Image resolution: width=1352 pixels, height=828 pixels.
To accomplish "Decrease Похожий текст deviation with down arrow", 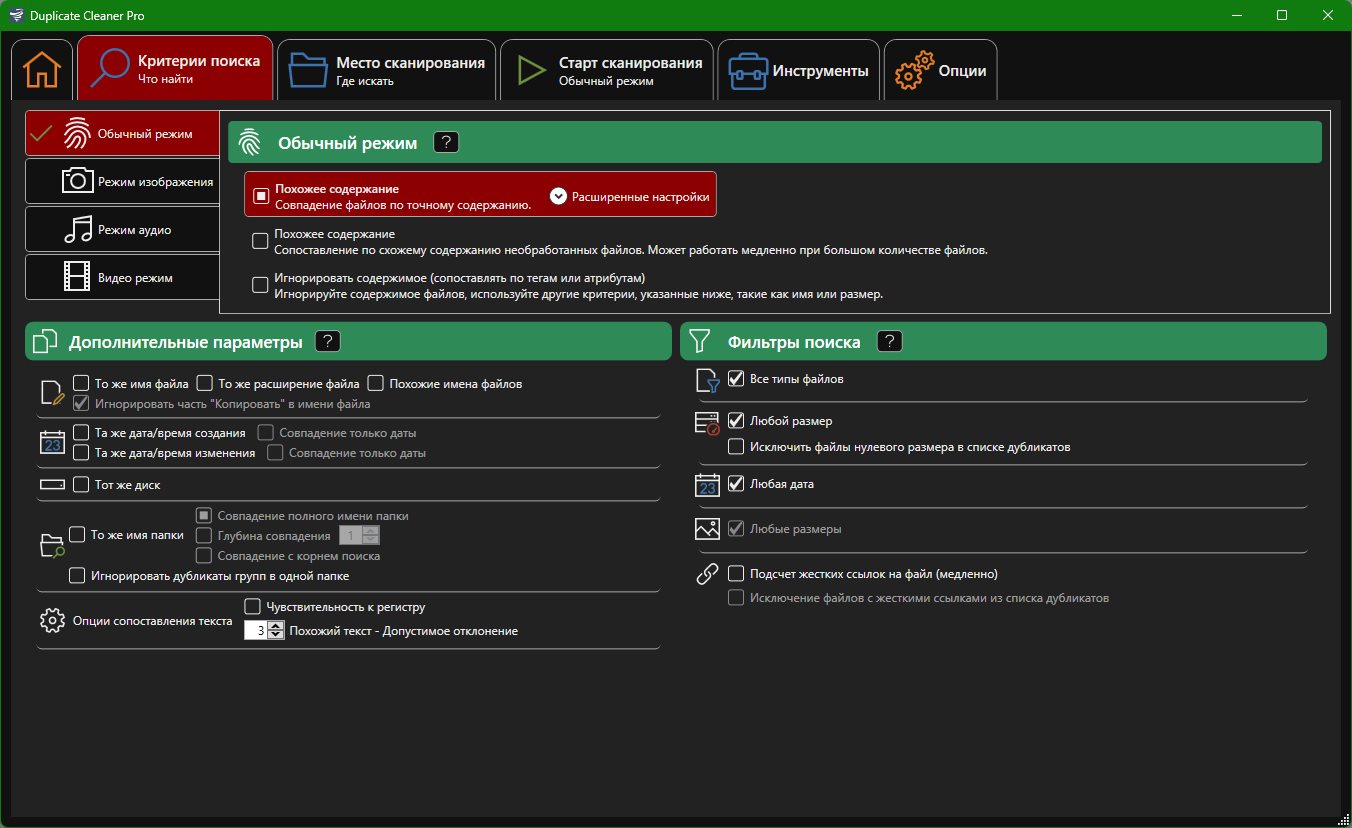I will coord(277,635).
